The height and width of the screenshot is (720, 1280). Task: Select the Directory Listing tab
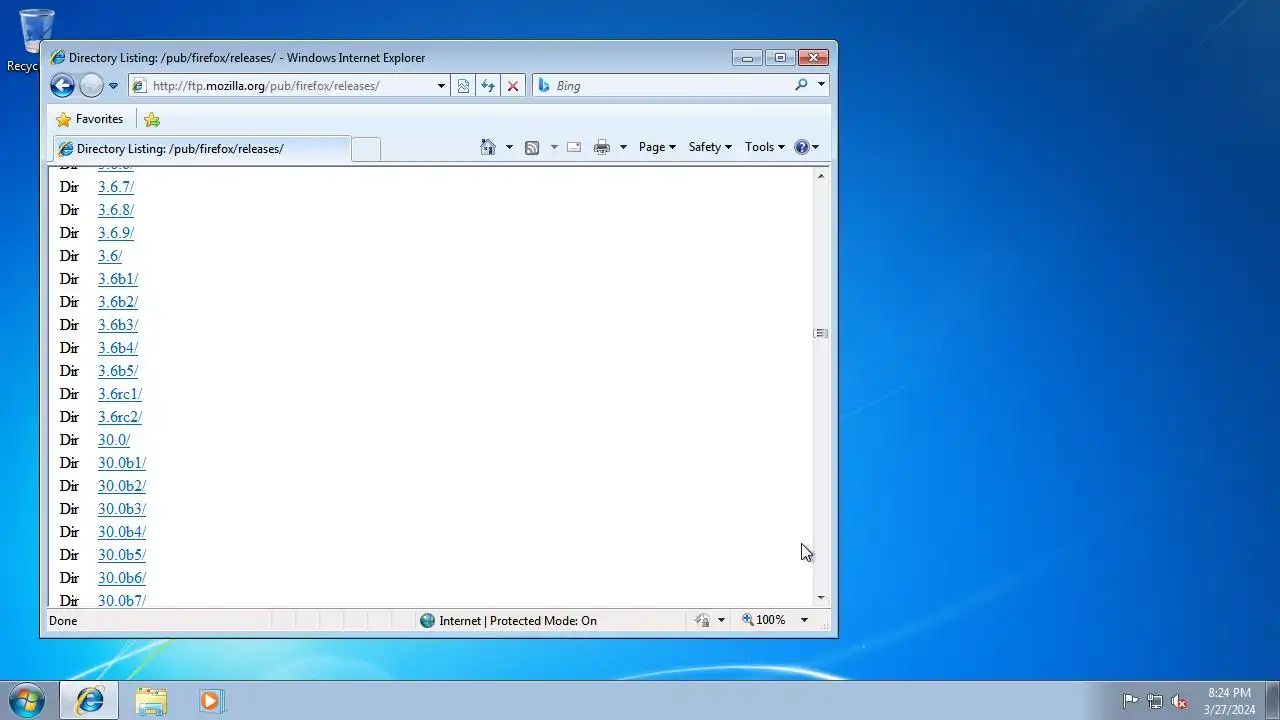click(200, 149)
